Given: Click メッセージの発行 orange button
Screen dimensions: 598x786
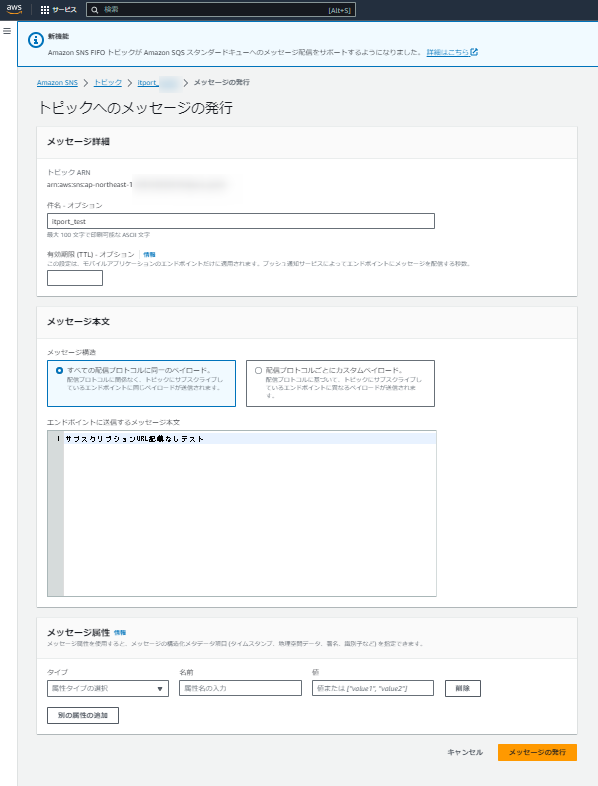Looking at the screenshot, I should [537, 752].
